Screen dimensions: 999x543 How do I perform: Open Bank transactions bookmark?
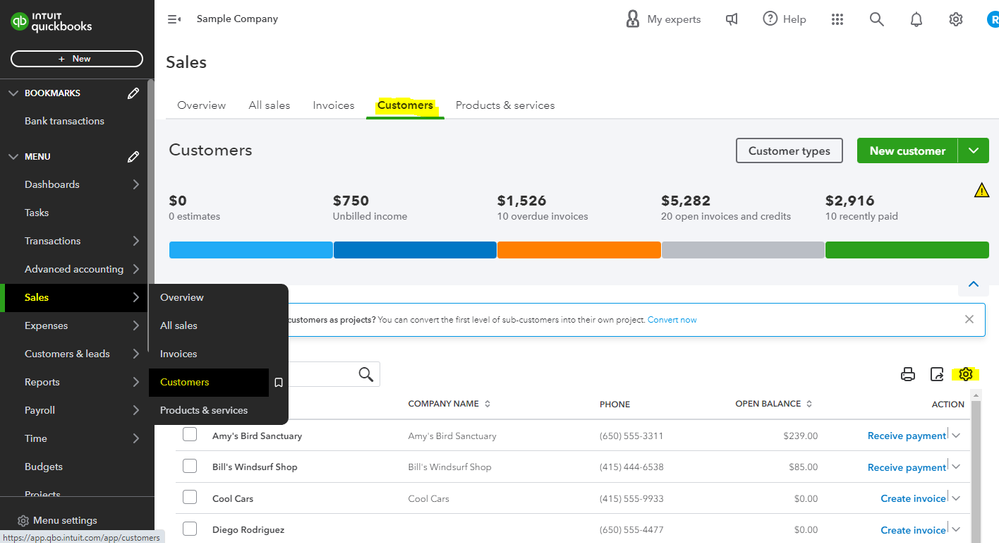(64, 121)
